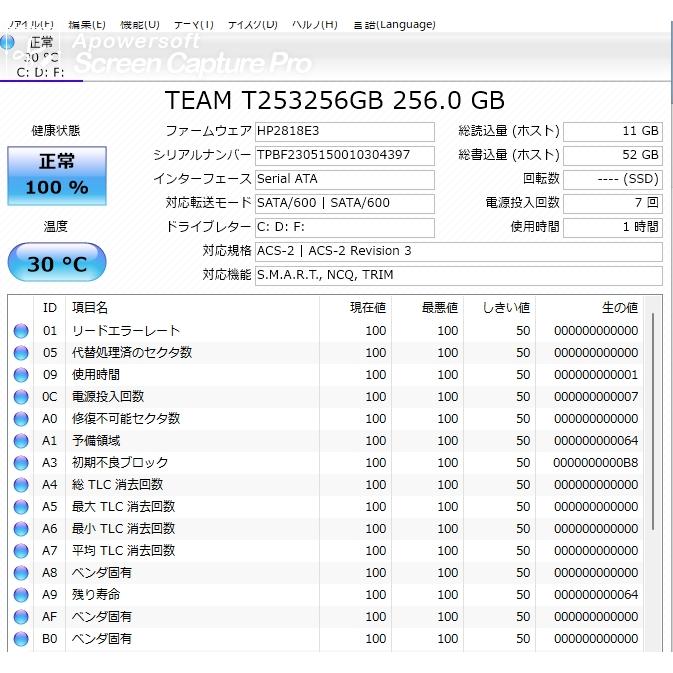Click status circle for ID AF row
673x673 pixels.
tap(21, 617)
